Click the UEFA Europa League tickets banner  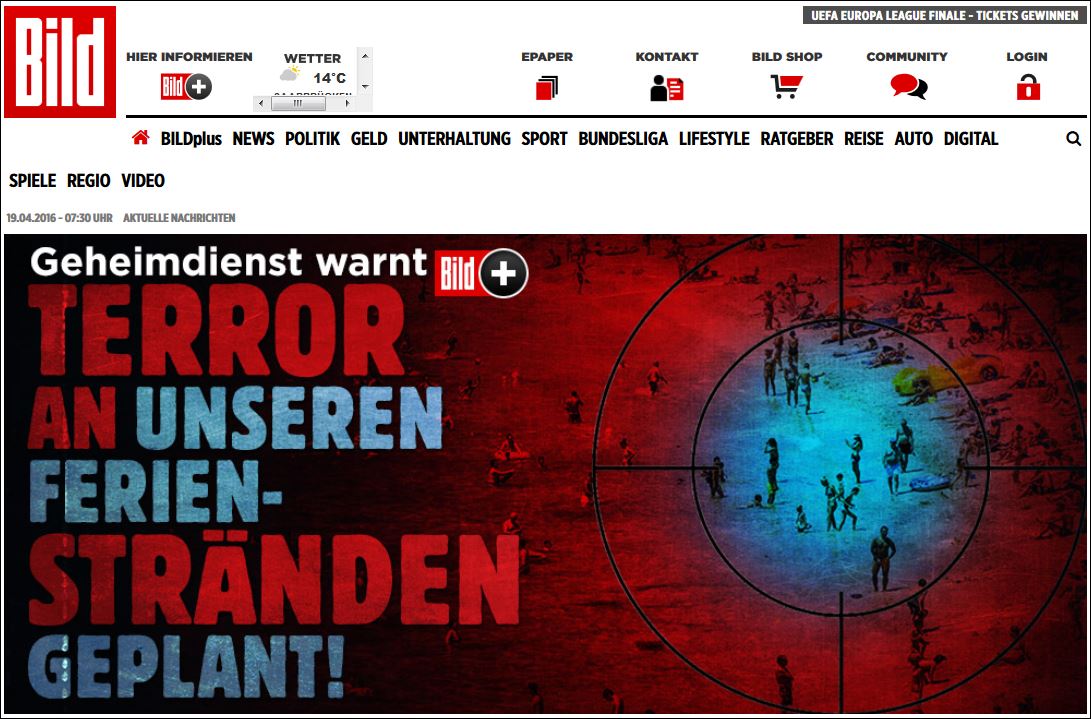[x=944, y=15]
